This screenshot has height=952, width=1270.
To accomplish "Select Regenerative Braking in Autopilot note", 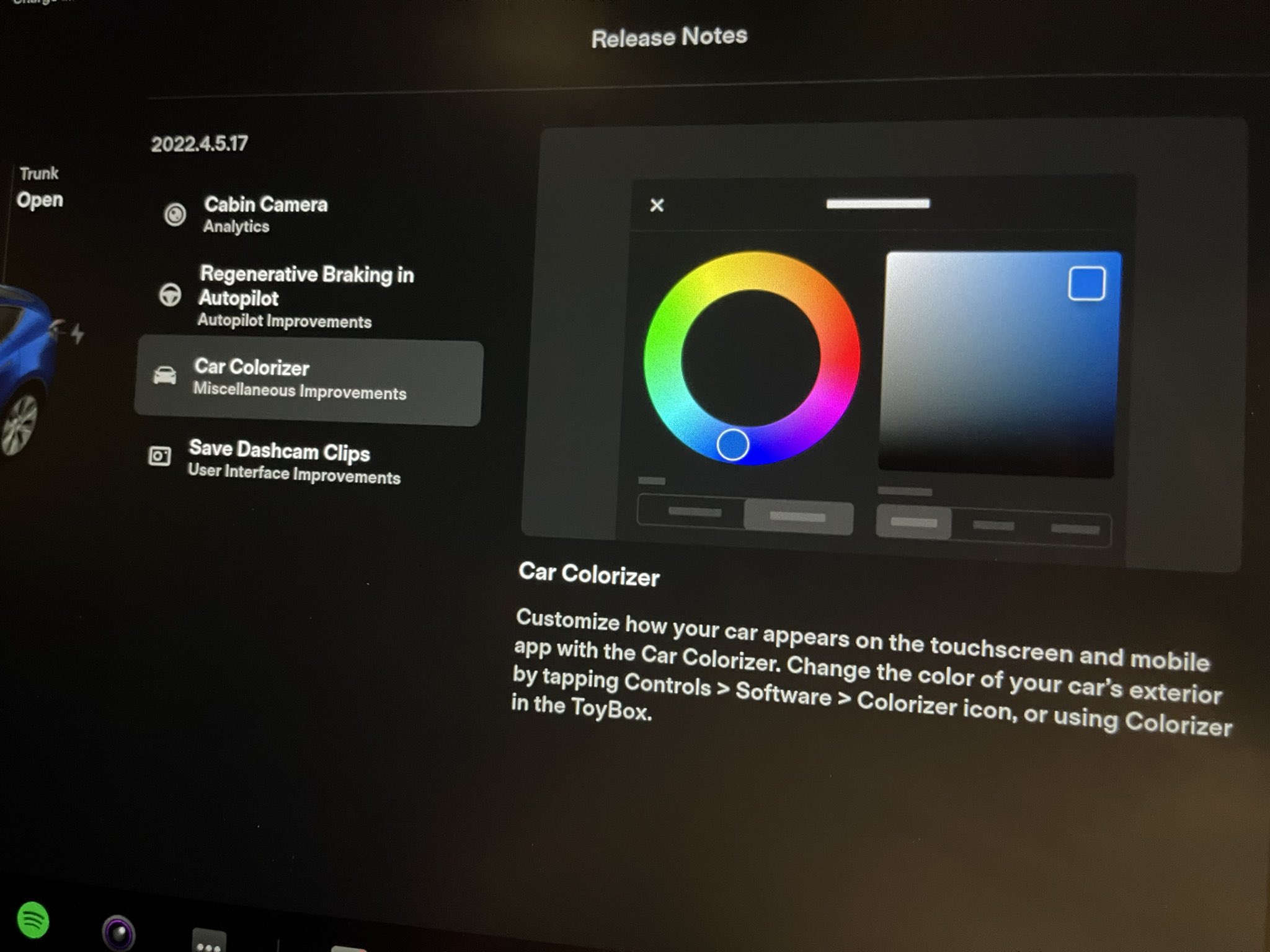I will (306, 296).
